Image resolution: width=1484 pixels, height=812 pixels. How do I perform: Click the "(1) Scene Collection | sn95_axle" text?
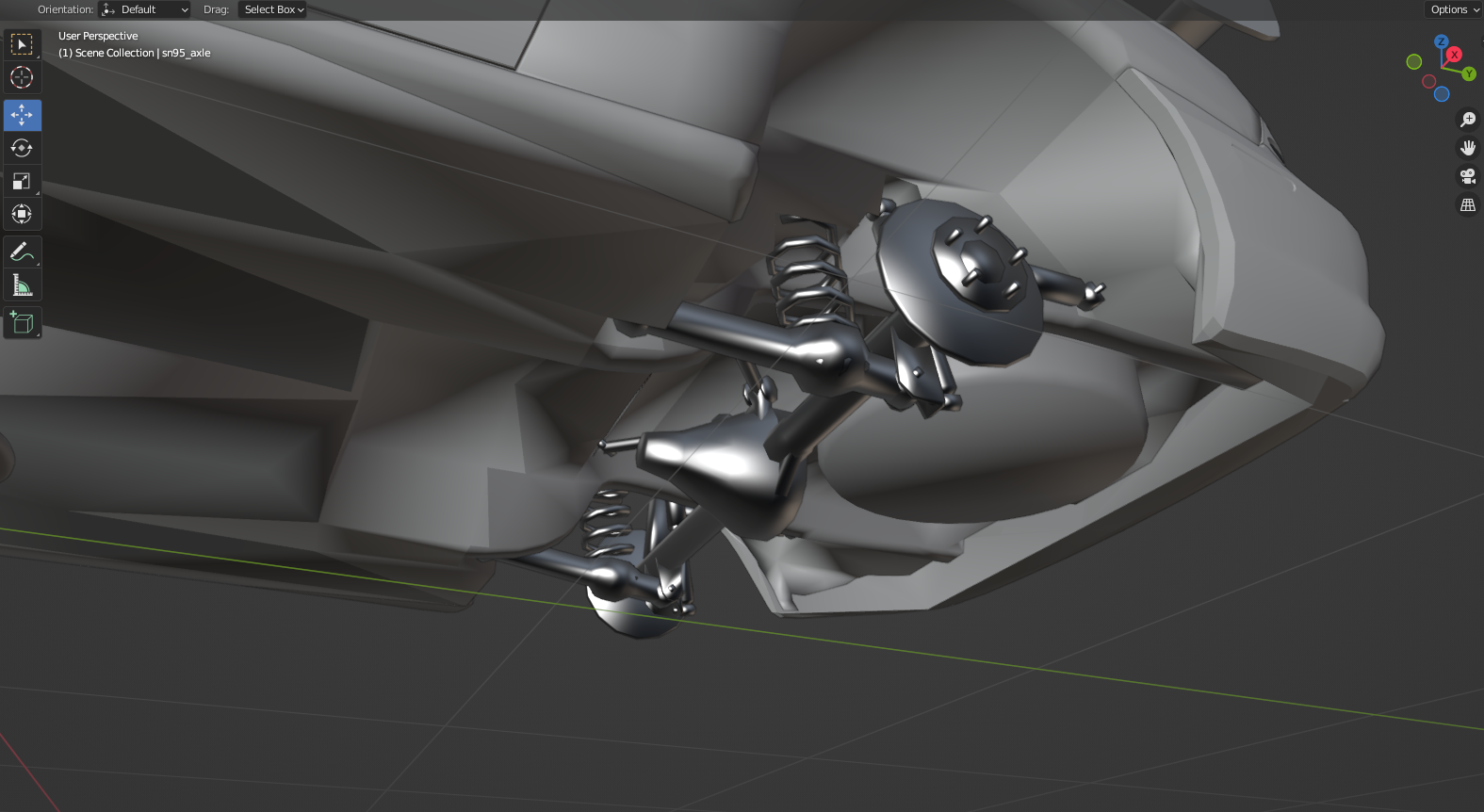[x=135, y=53]
